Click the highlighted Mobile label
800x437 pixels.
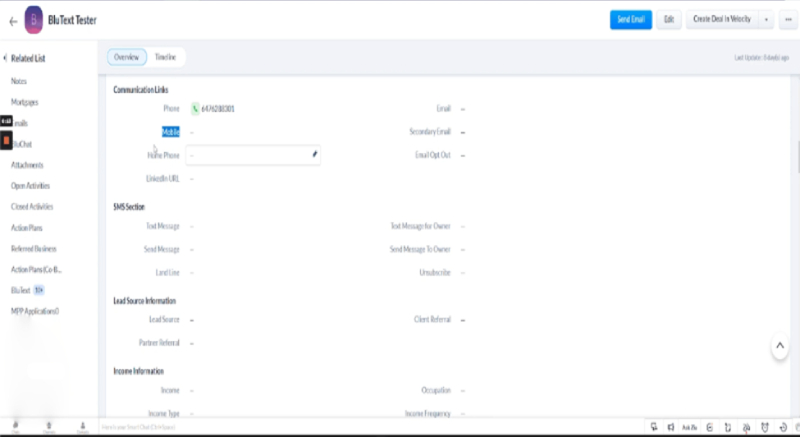(171, 132)
